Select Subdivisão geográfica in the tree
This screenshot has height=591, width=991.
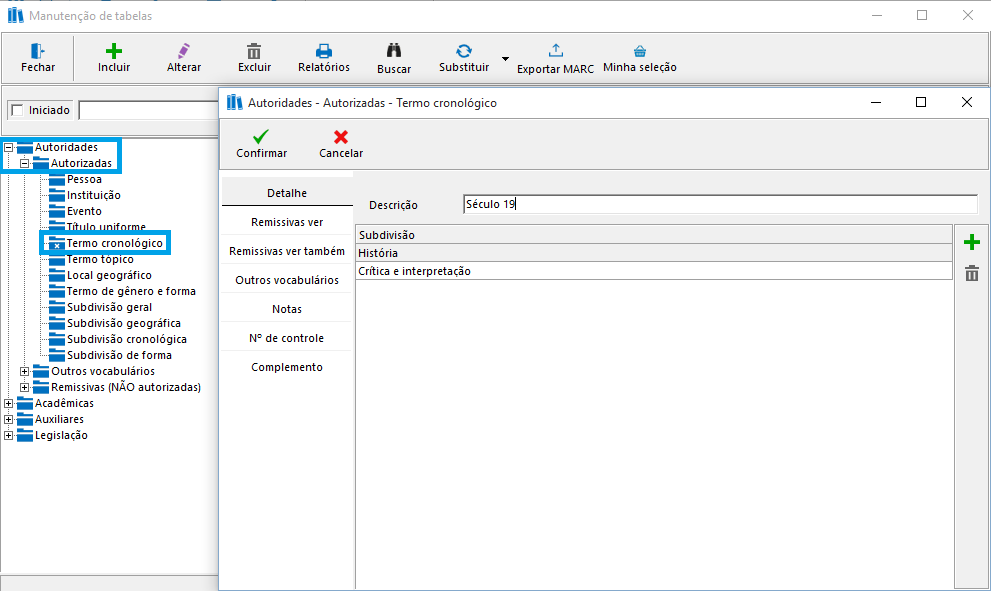(124, 323)
